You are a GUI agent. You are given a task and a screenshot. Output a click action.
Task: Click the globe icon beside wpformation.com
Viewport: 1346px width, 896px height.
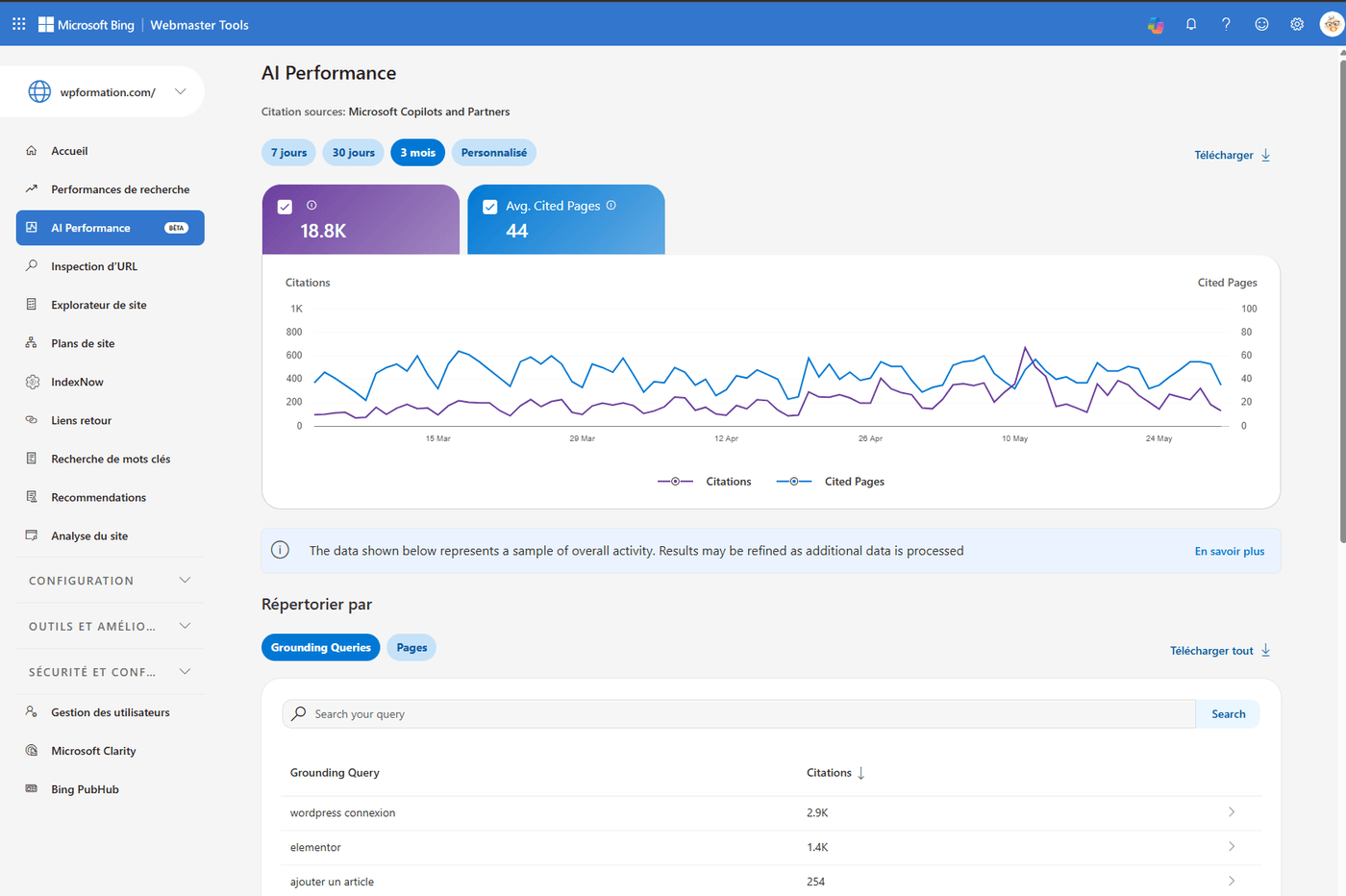[x=39, y=91]
